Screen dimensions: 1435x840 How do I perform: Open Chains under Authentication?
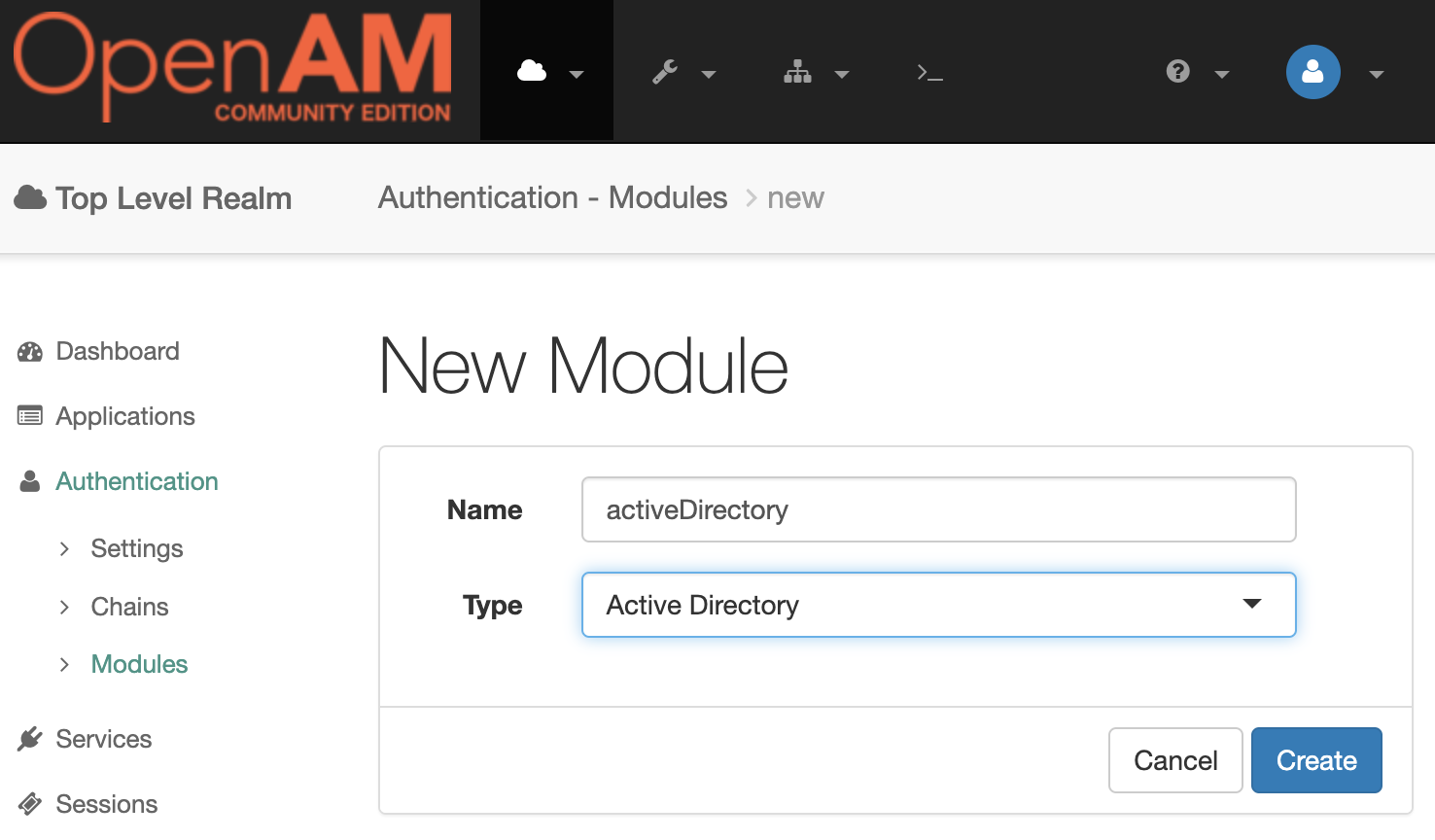(130, 607)
